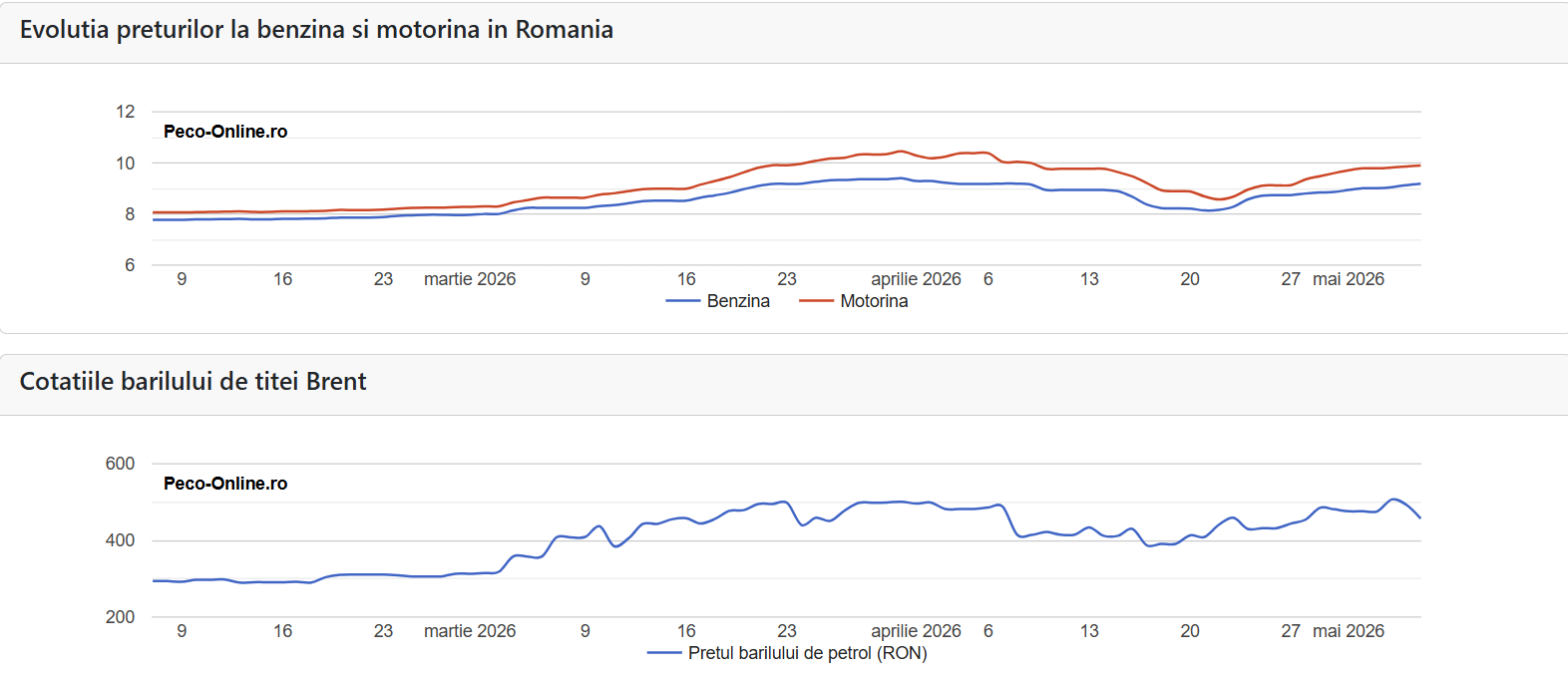1568x676 pixels.
Task: Click the Cotatiile barilului de titei Brent heading
Action: 194,382
